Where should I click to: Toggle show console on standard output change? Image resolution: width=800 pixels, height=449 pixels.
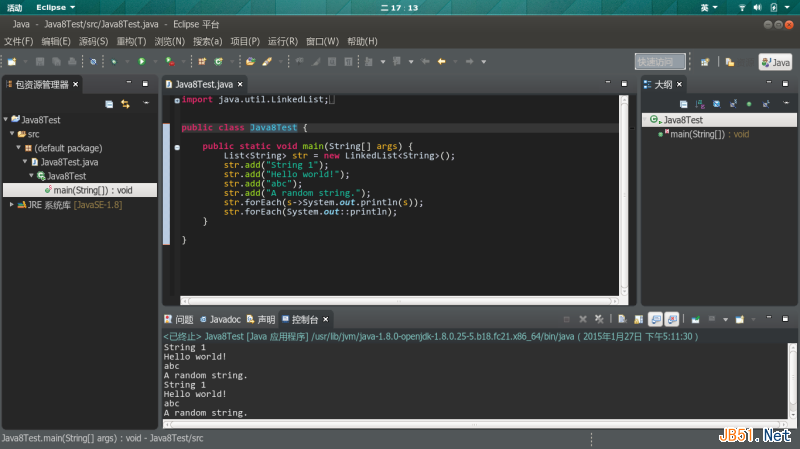[x=656, y=319]
